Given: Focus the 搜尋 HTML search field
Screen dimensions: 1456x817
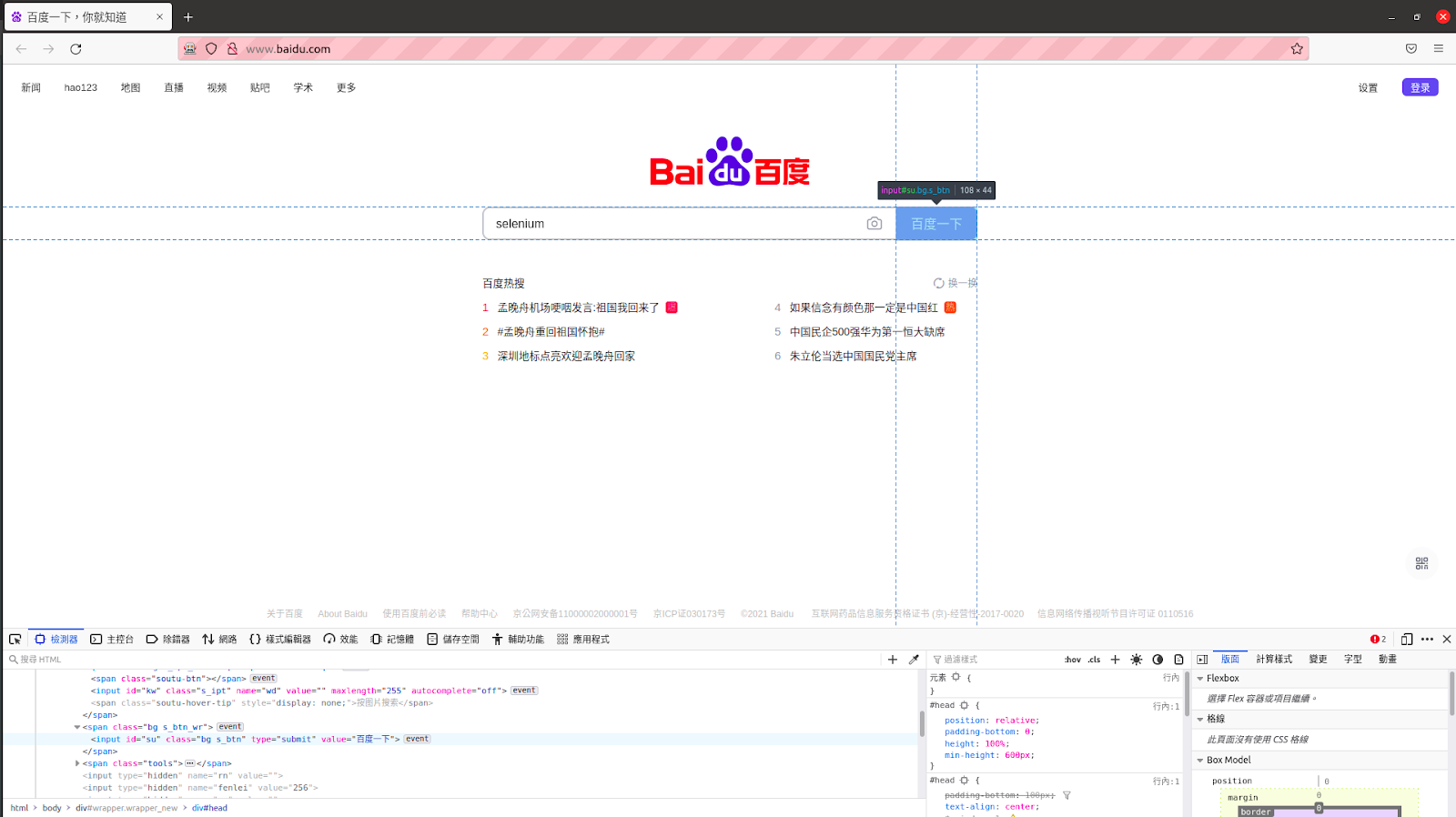Looking at the screenshot, I should pos(444,660).
